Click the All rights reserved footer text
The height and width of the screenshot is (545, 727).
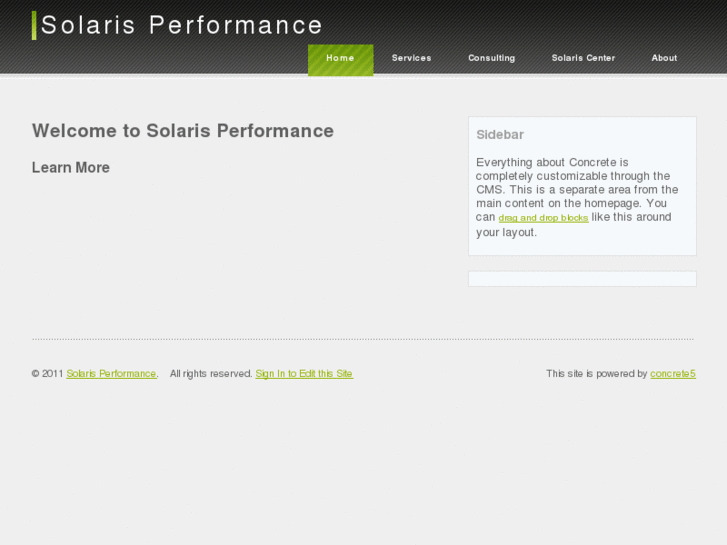[210, 374]
